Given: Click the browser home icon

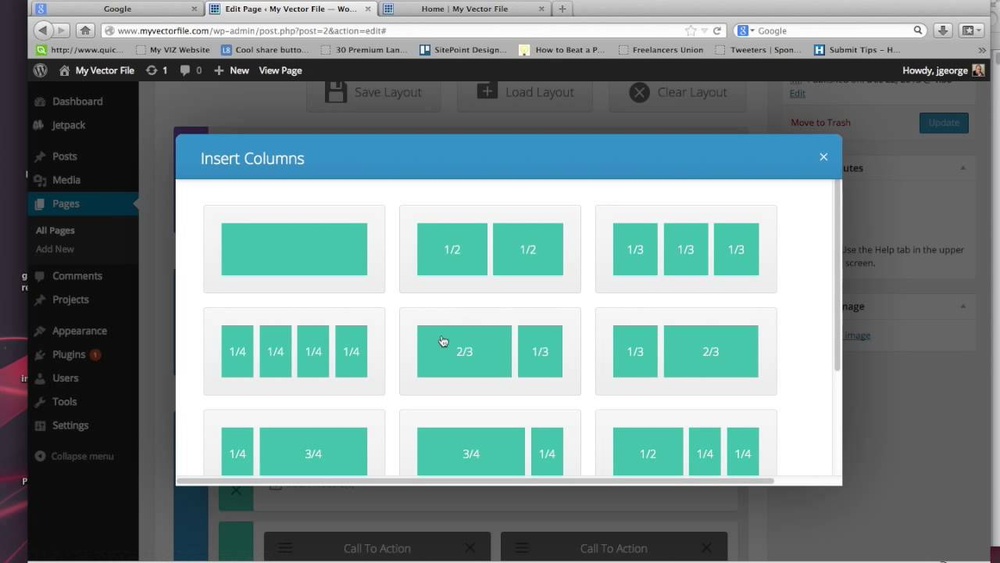Looking at the screenshot, I should (85, 31).
